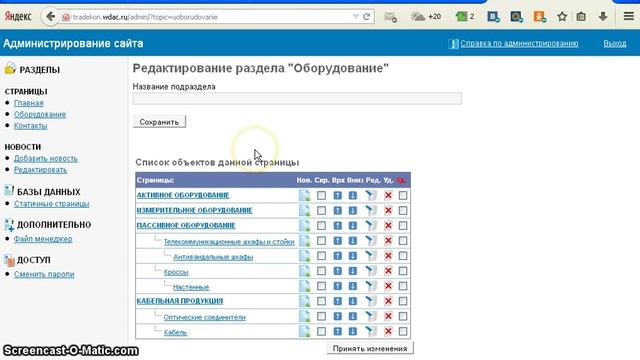Open Файл менеджер link
Image resolution: width=640 pixels, height=360 pixels.
pos(43,239)
